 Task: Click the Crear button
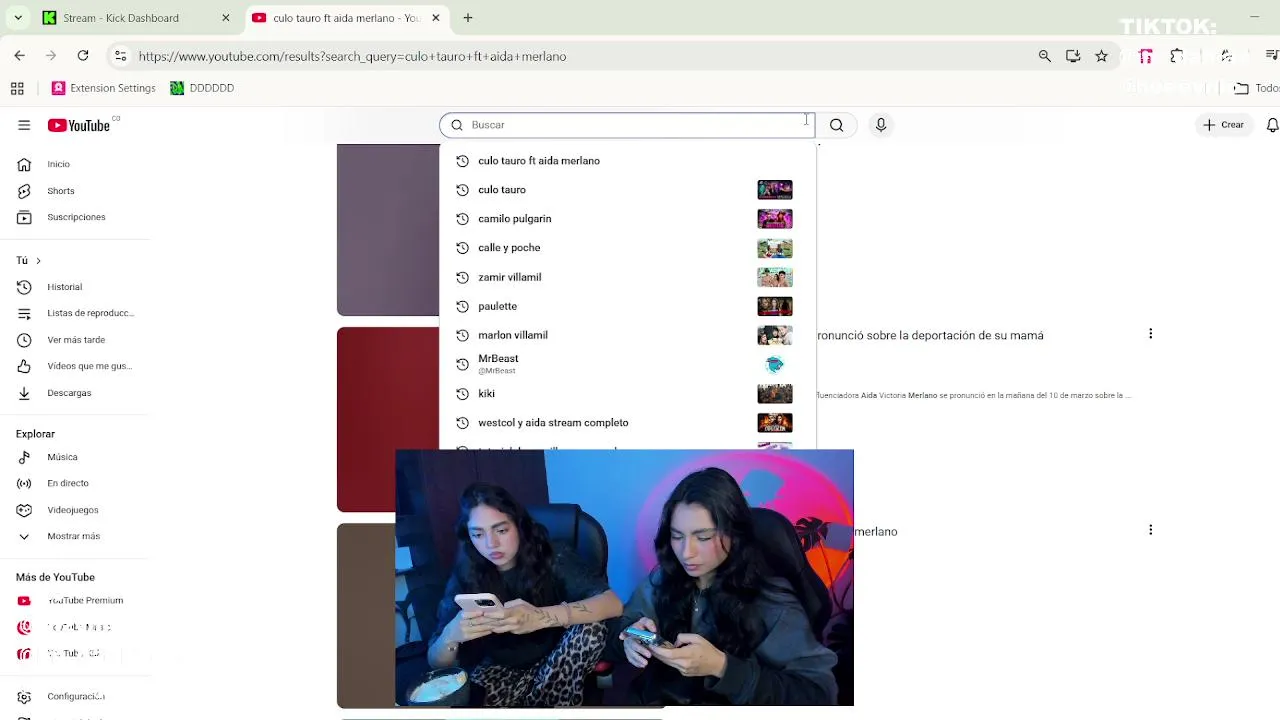pos(1224,125)
